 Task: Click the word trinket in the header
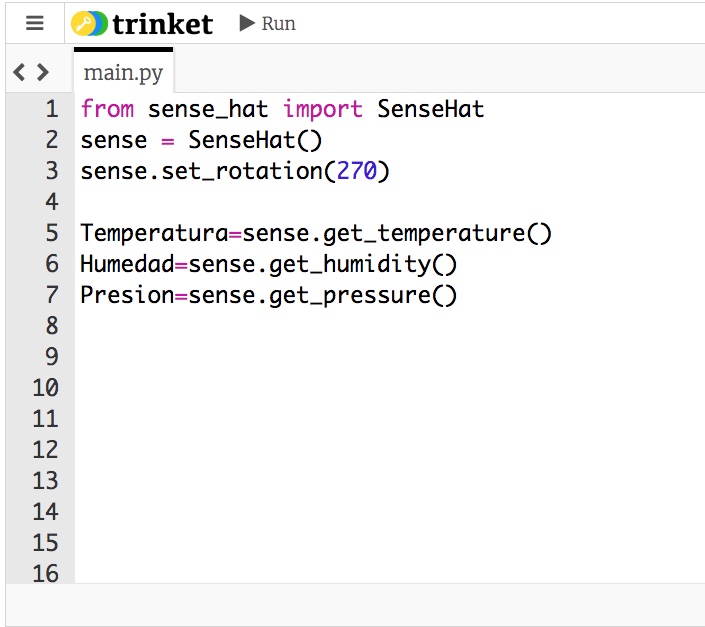162,24
